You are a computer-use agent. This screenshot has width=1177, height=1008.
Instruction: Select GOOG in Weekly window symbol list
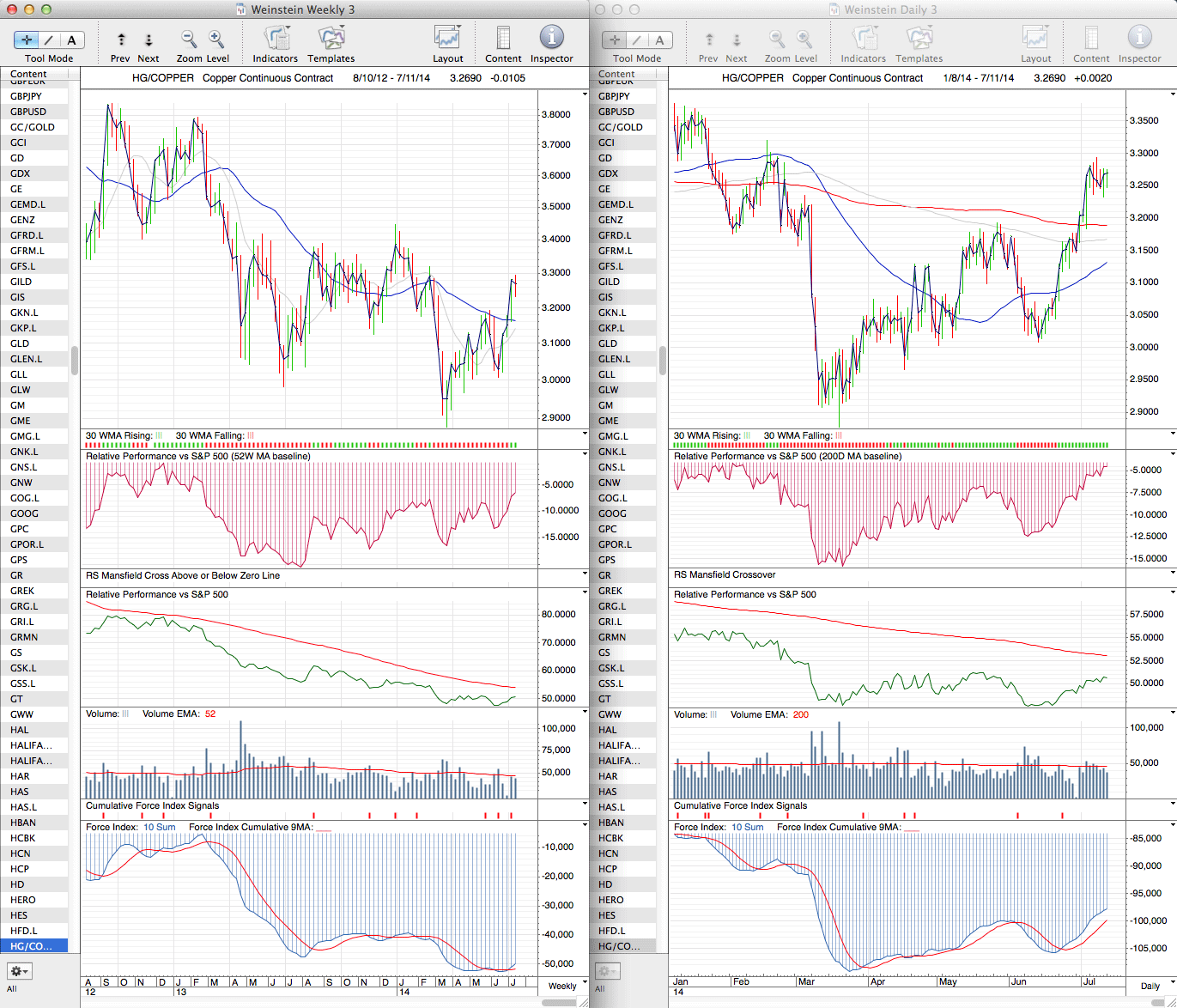24,513
